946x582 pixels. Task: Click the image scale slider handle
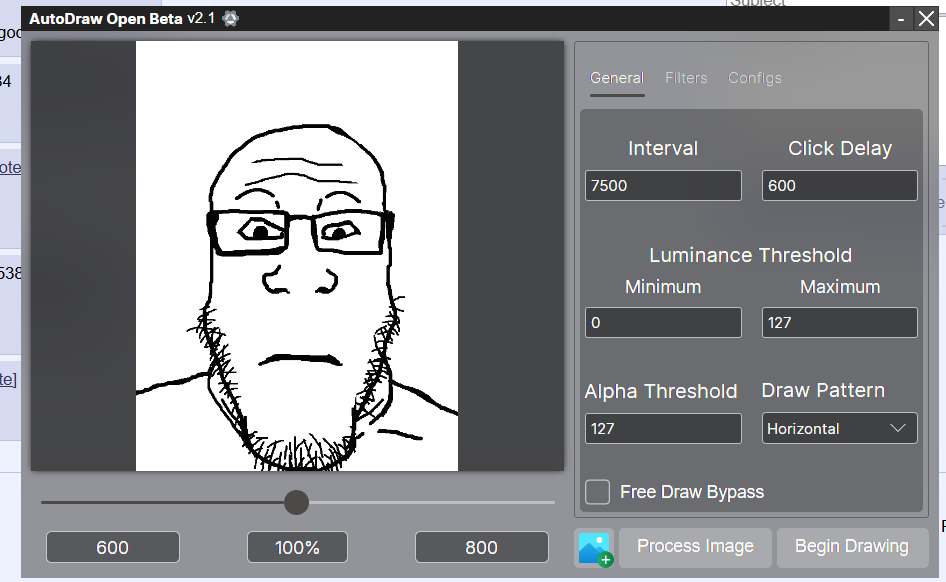[x=296, y=502]
